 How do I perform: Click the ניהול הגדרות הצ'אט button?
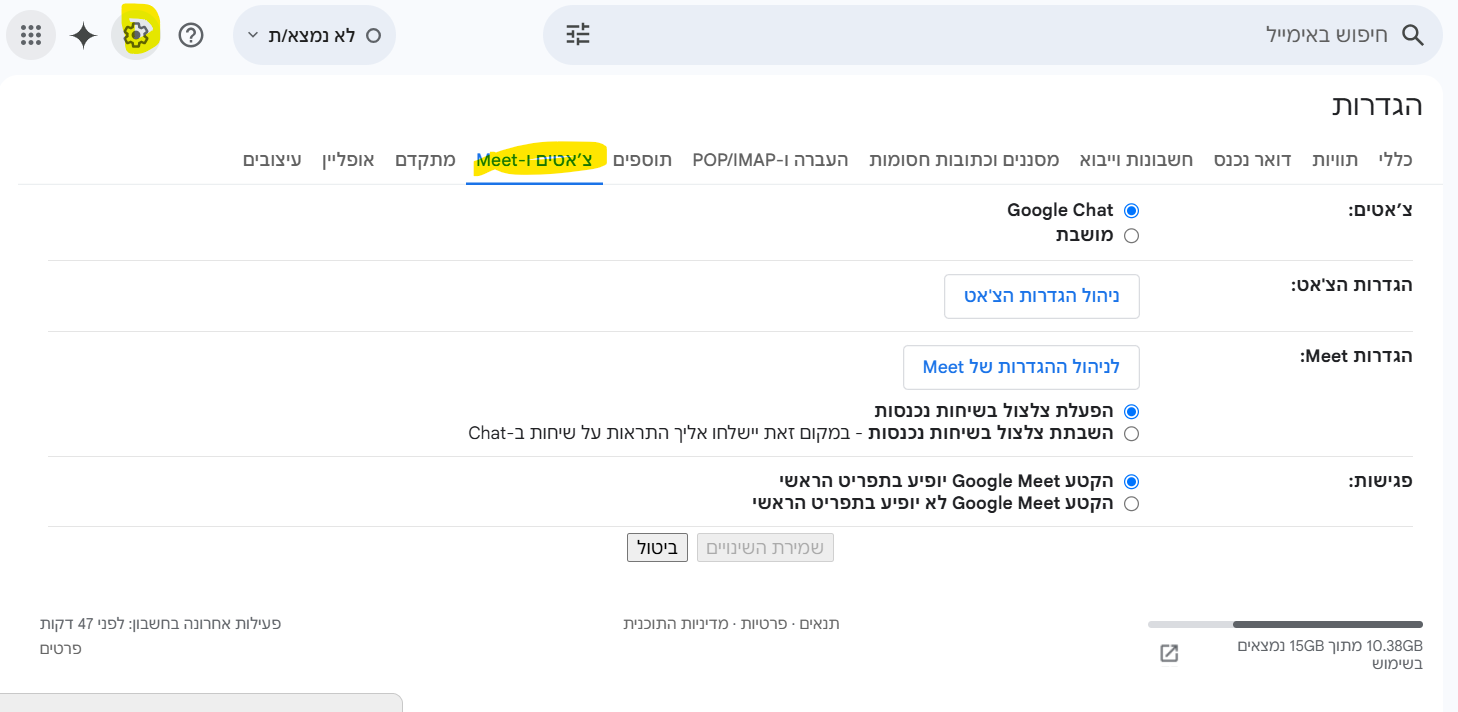click(1041, 297)
